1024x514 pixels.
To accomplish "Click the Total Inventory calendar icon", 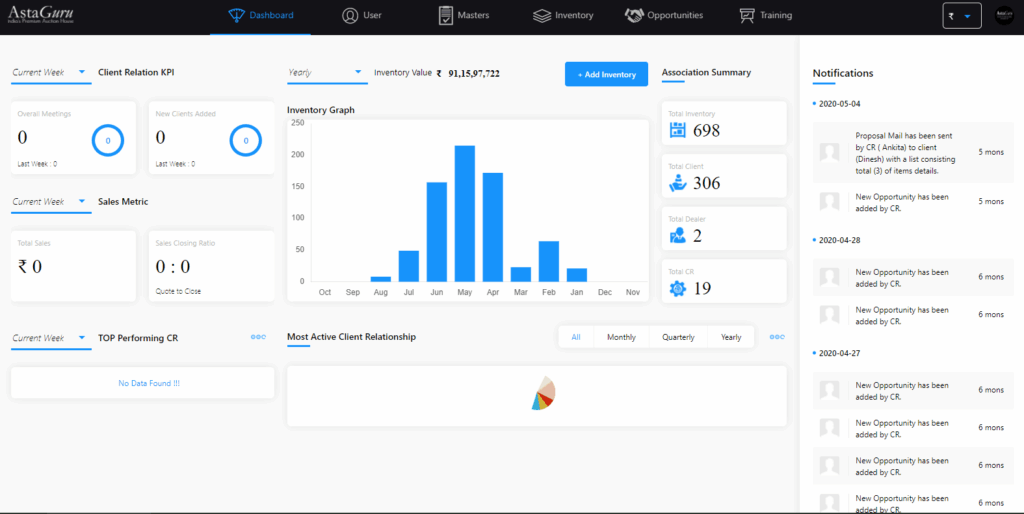I will pyautogui.click(x=677, y=130).
